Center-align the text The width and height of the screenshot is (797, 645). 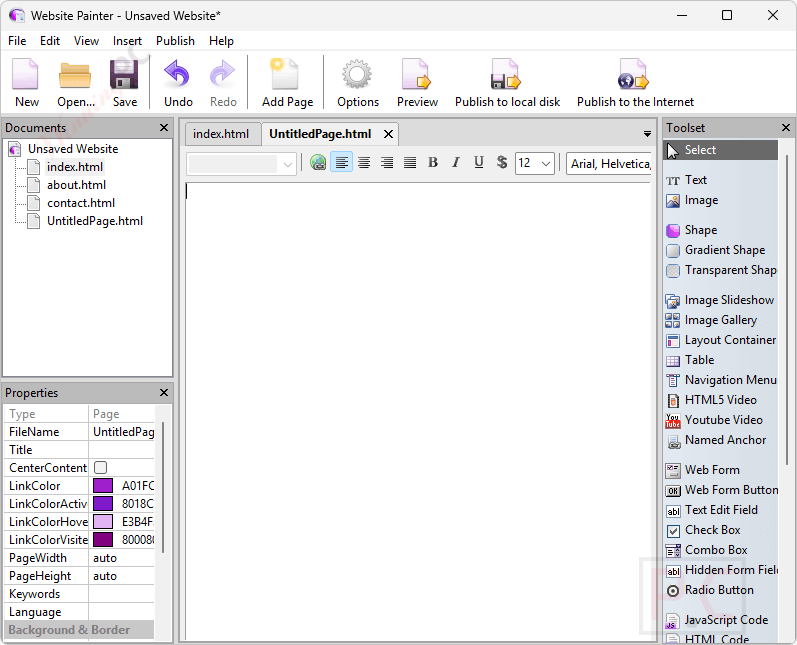(x=364, y=163)
